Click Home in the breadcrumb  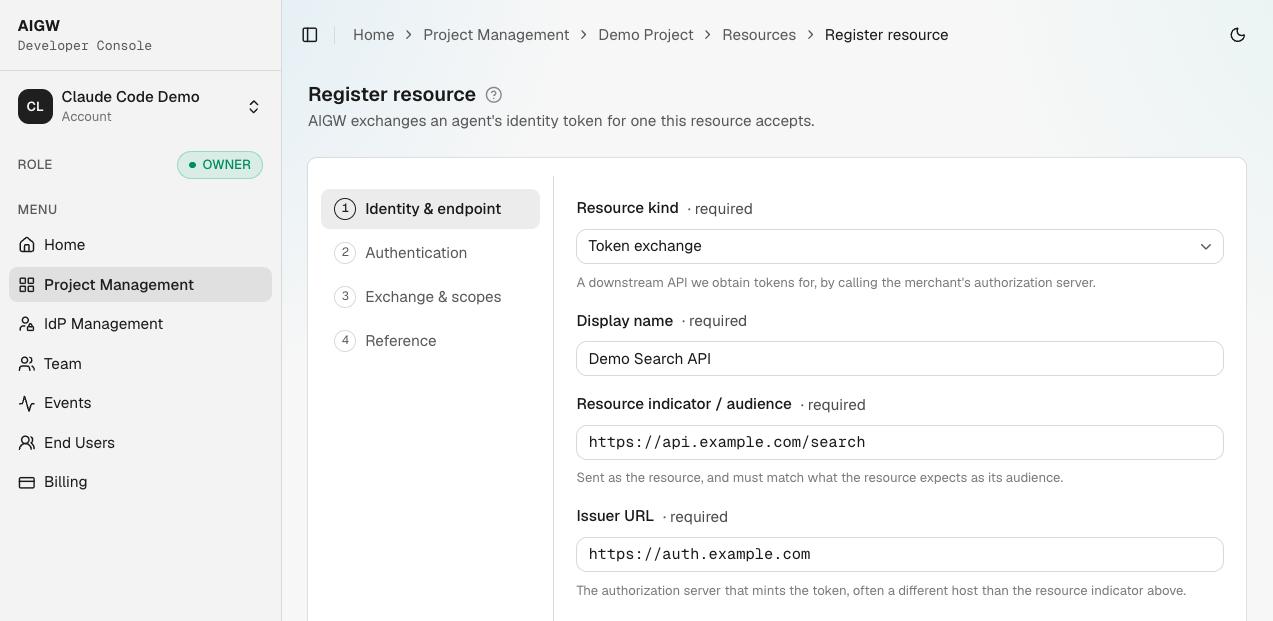tap(373, 35)
